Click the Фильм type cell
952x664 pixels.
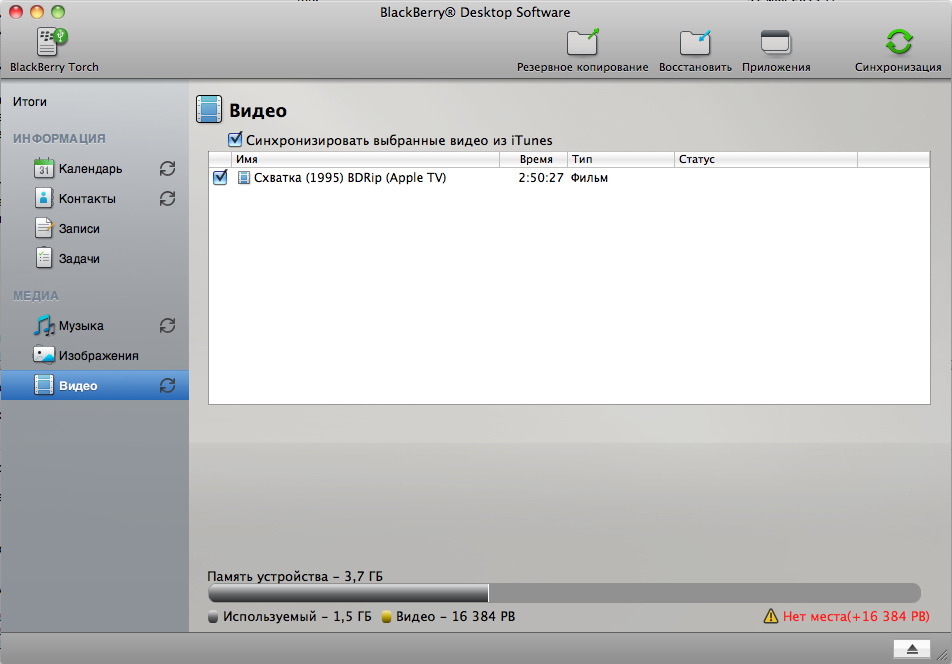click(x=589, y=178)
